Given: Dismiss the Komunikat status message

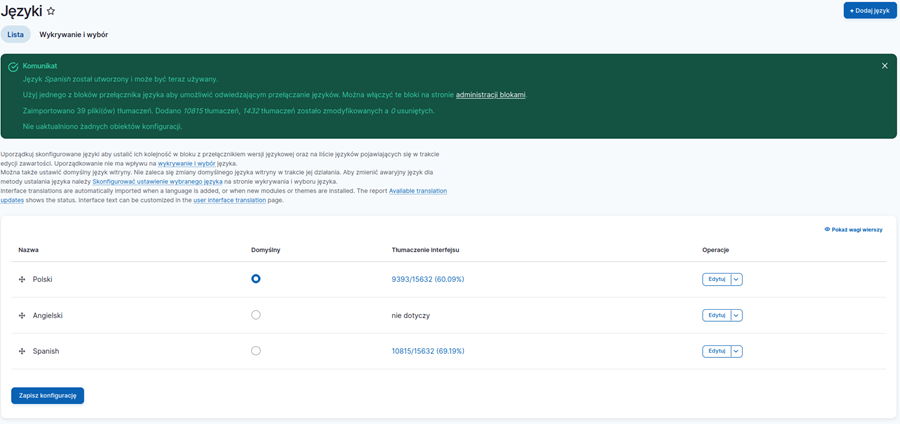Looking at the screenshot, I should click(x=884, y=66).
